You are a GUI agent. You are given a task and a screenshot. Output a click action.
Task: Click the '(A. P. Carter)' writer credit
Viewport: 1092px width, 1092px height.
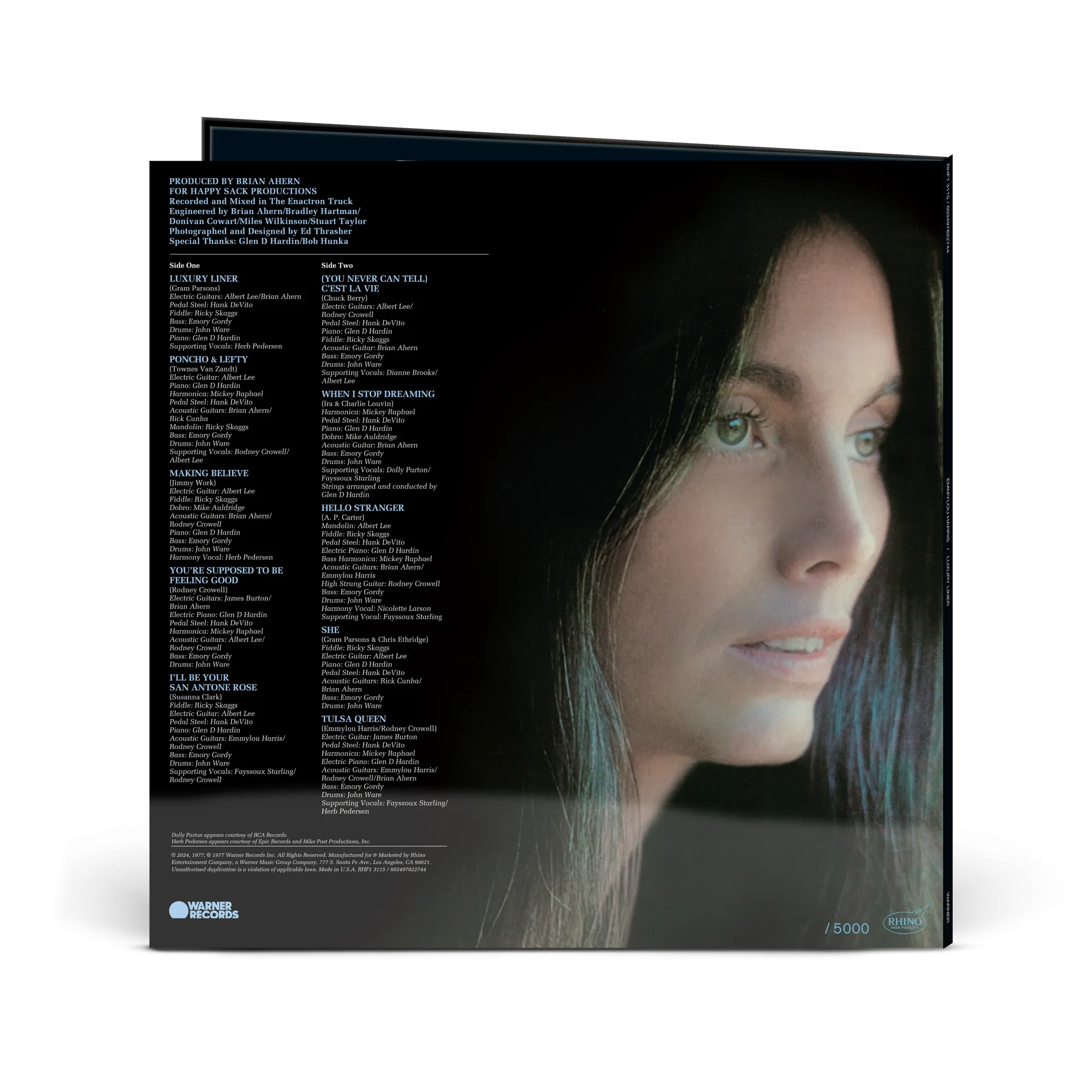click(342, 518)
